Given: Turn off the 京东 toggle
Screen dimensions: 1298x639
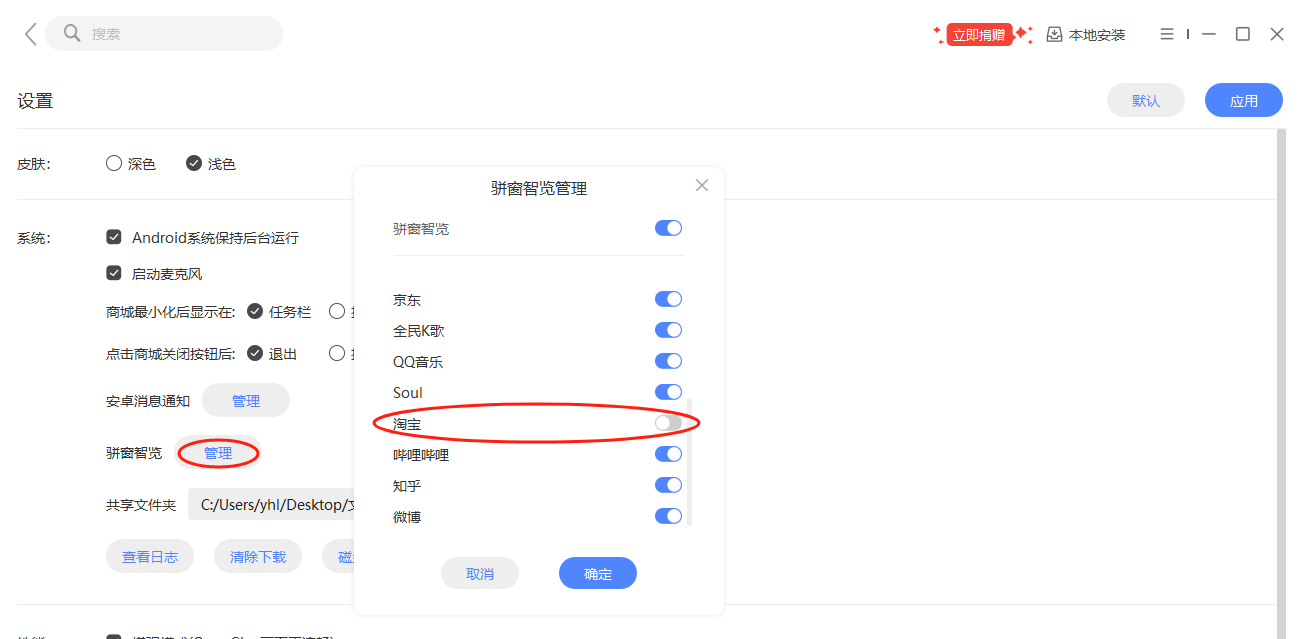Looking at the screenshot, I should tap(668, 299).
